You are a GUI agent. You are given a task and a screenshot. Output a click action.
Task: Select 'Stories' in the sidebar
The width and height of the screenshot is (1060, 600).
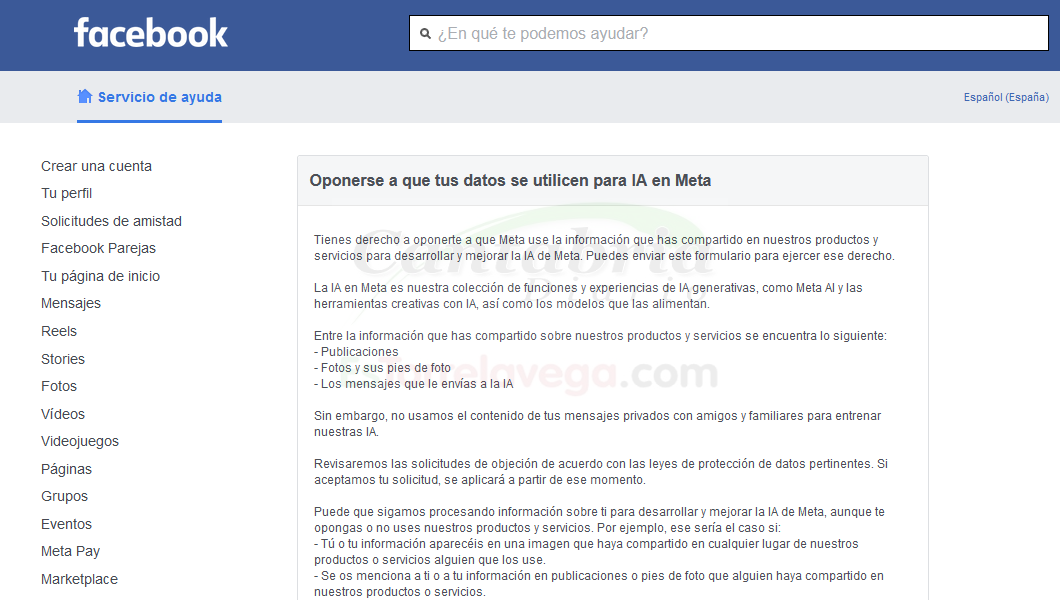(63, 359)
